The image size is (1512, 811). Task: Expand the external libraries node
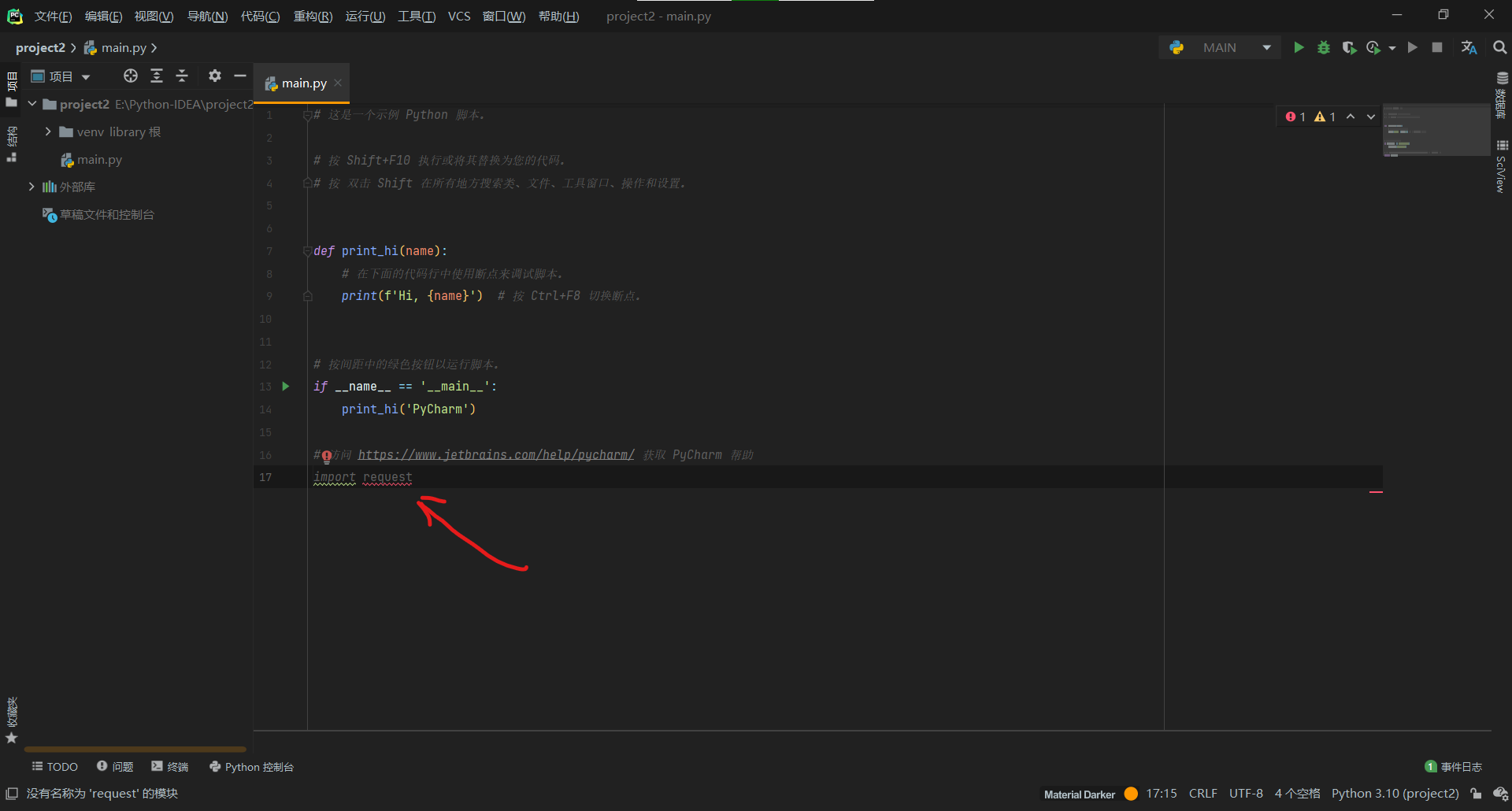pyautogui.click(x=31, y=187)
